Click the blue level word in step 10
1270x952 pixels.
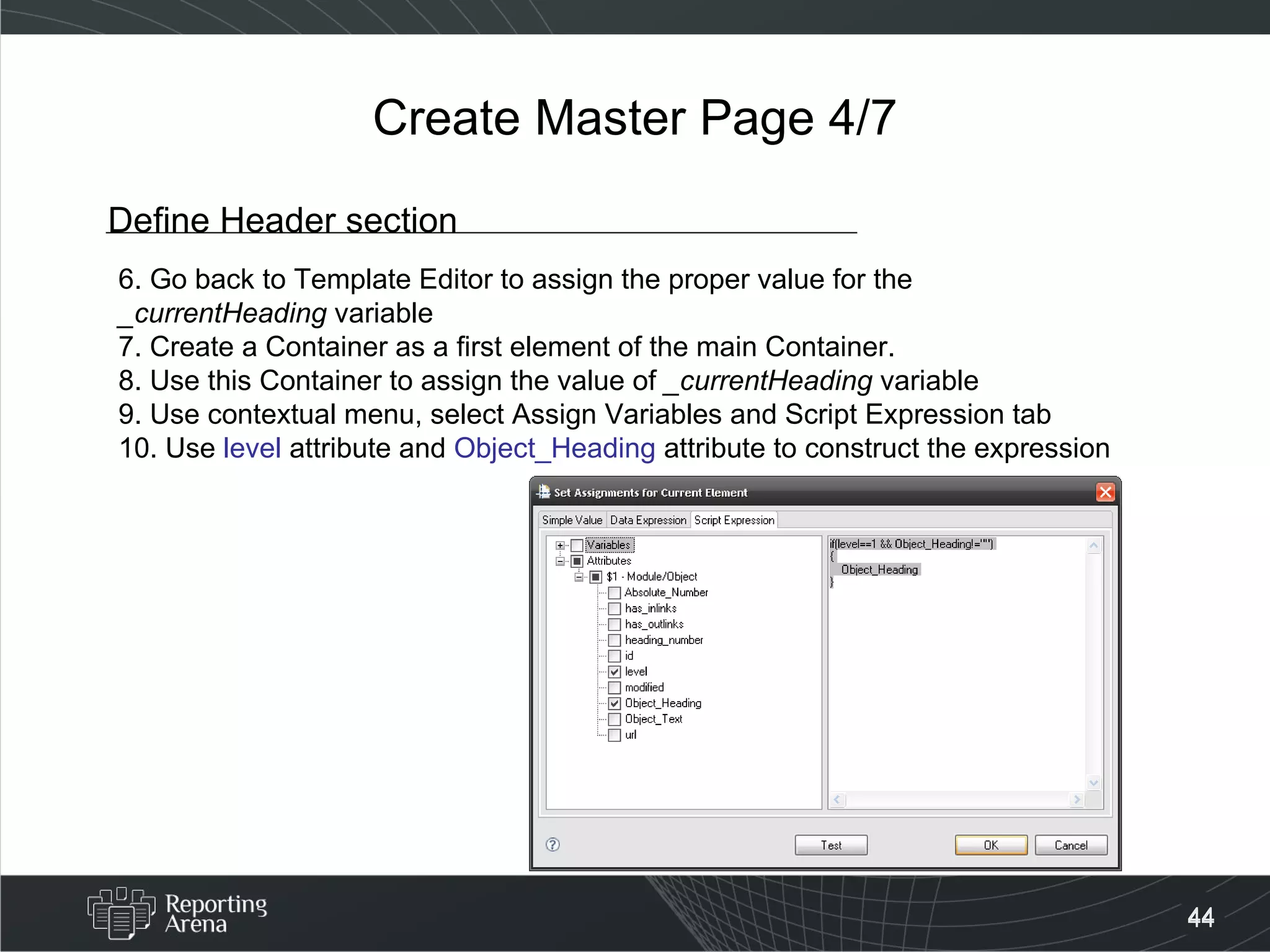tap(252, 447)
